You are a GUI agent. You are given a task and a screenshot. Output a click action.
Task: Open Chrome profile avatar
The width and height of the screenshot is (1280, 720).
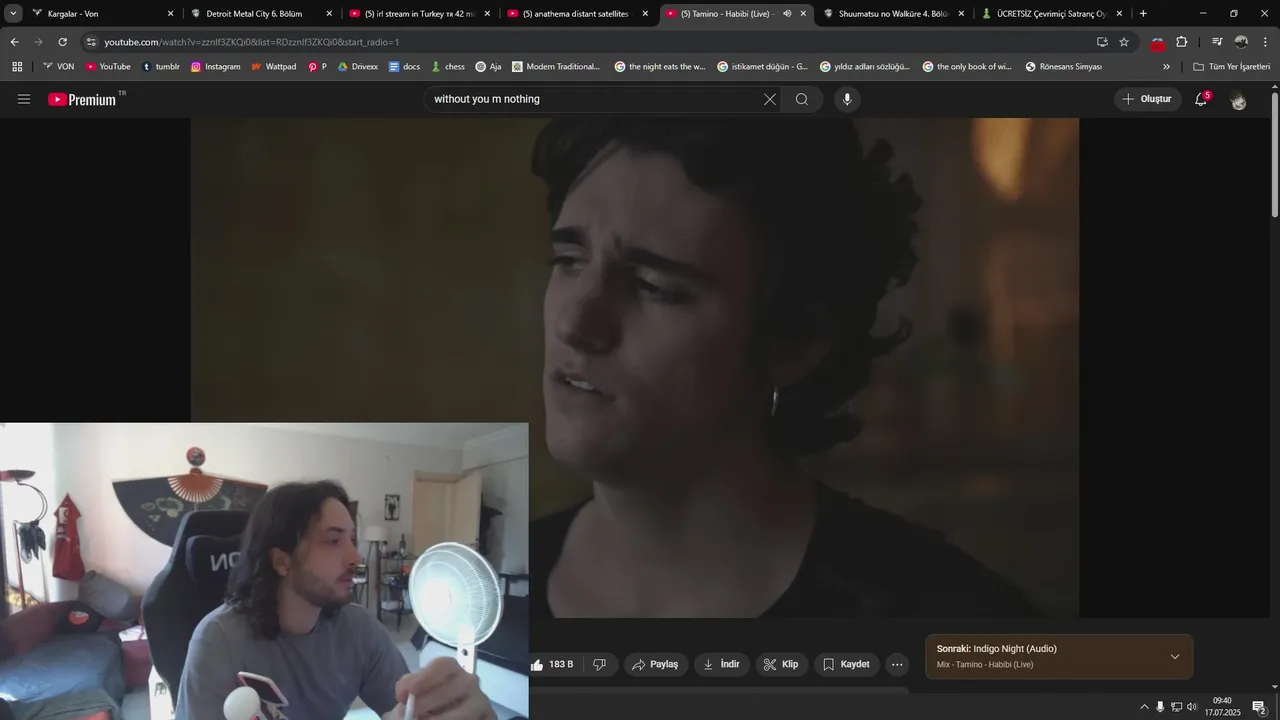tap(1241, 42)
